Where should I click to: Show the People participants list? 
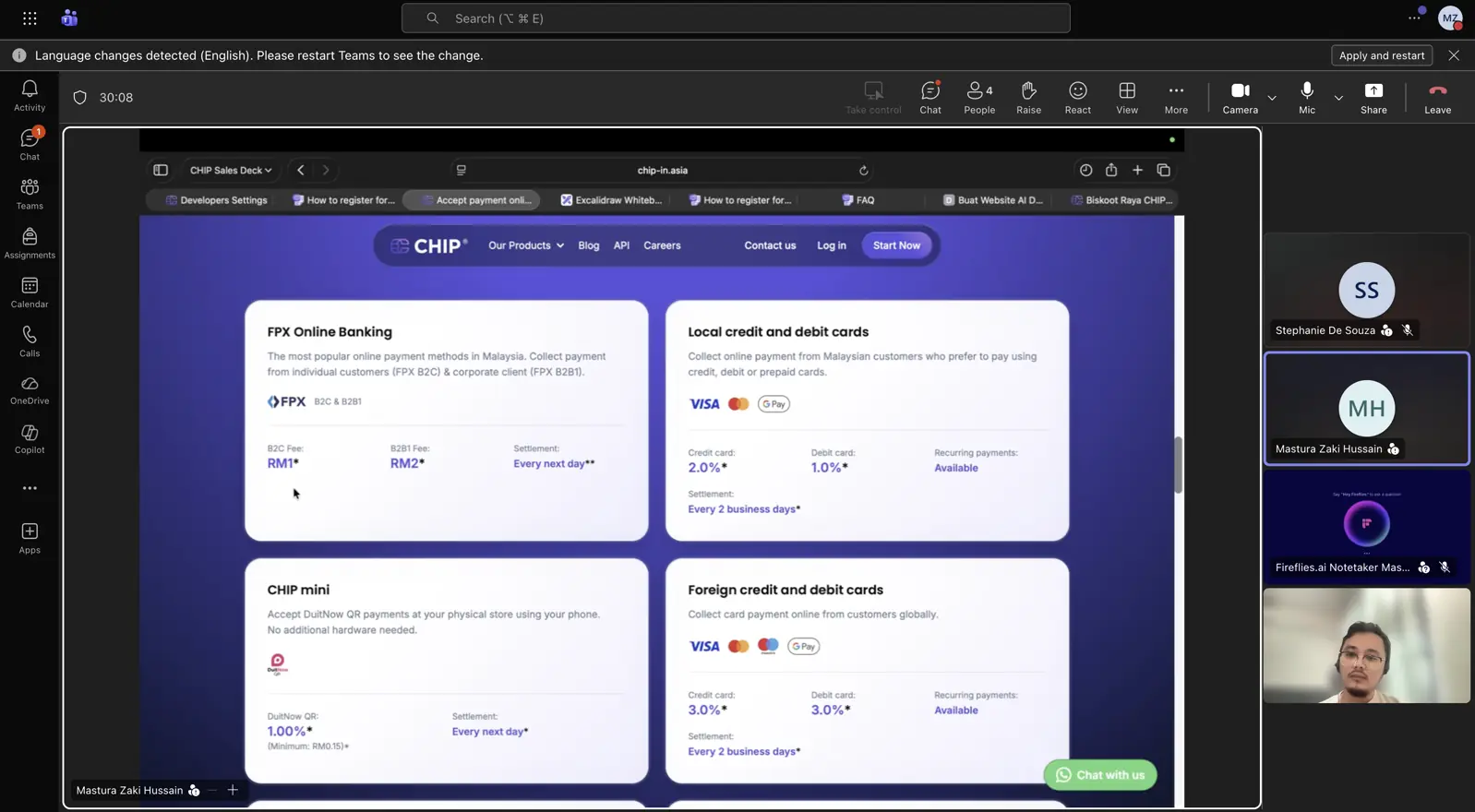tap(979, 97)
